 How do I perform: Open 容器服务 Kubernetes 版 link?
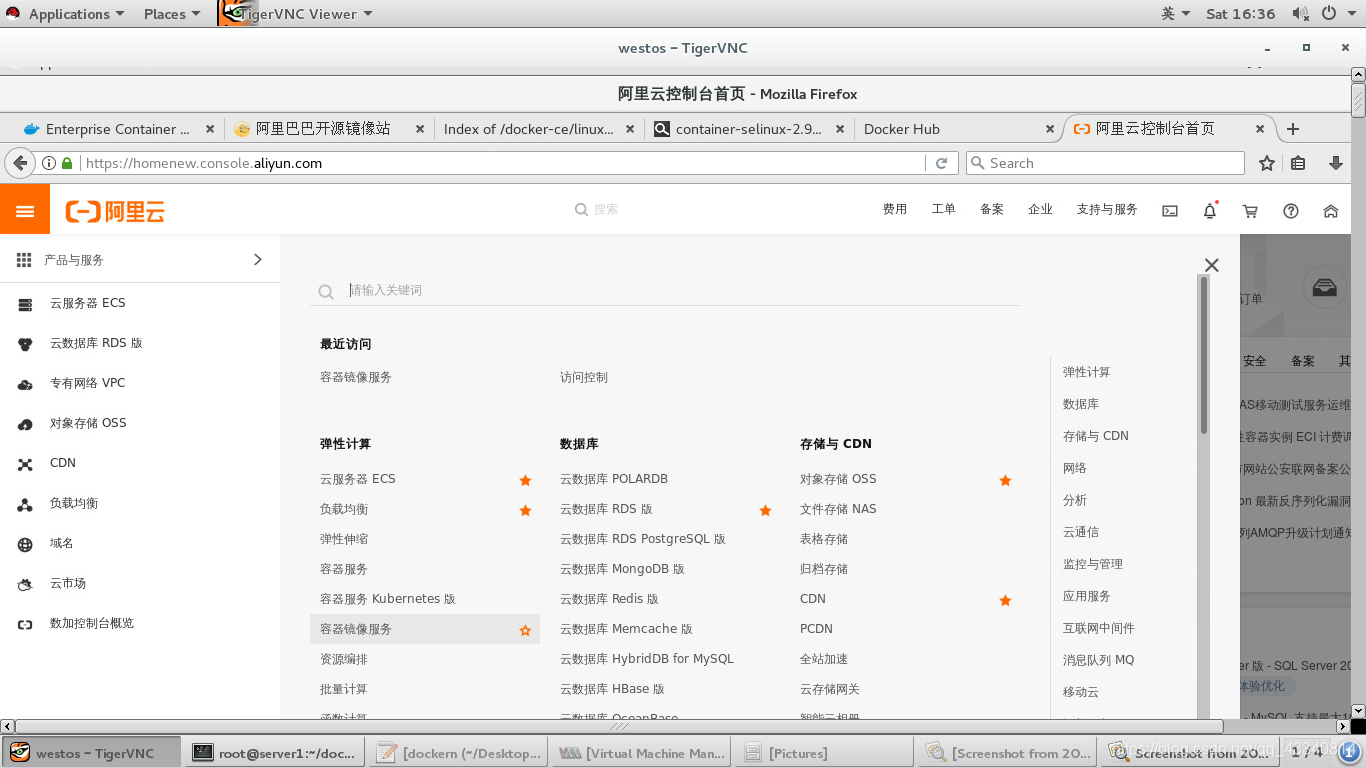[x=388, y=599]
